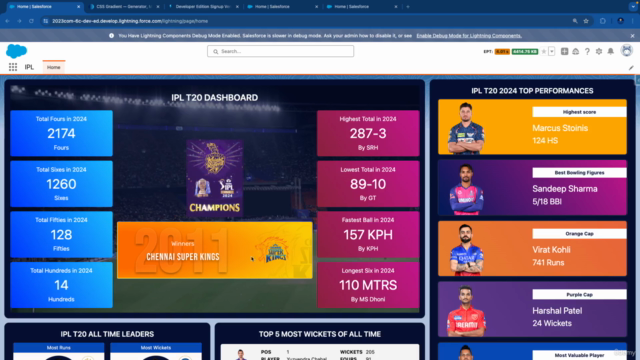Click the Most Valuable Player label
640x360 pixels.
tap(579, 355)
